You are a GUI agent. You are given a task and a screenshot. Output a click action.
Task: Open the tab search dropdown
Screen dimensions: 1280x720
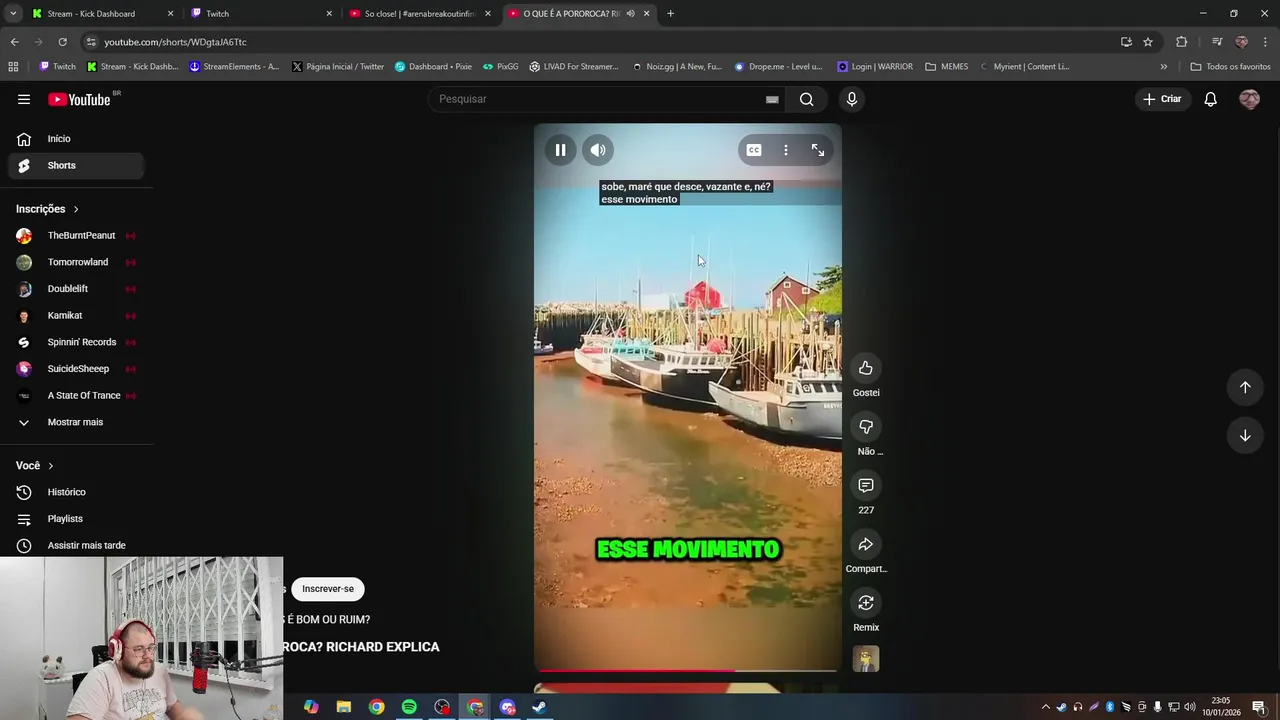point(13,14)
